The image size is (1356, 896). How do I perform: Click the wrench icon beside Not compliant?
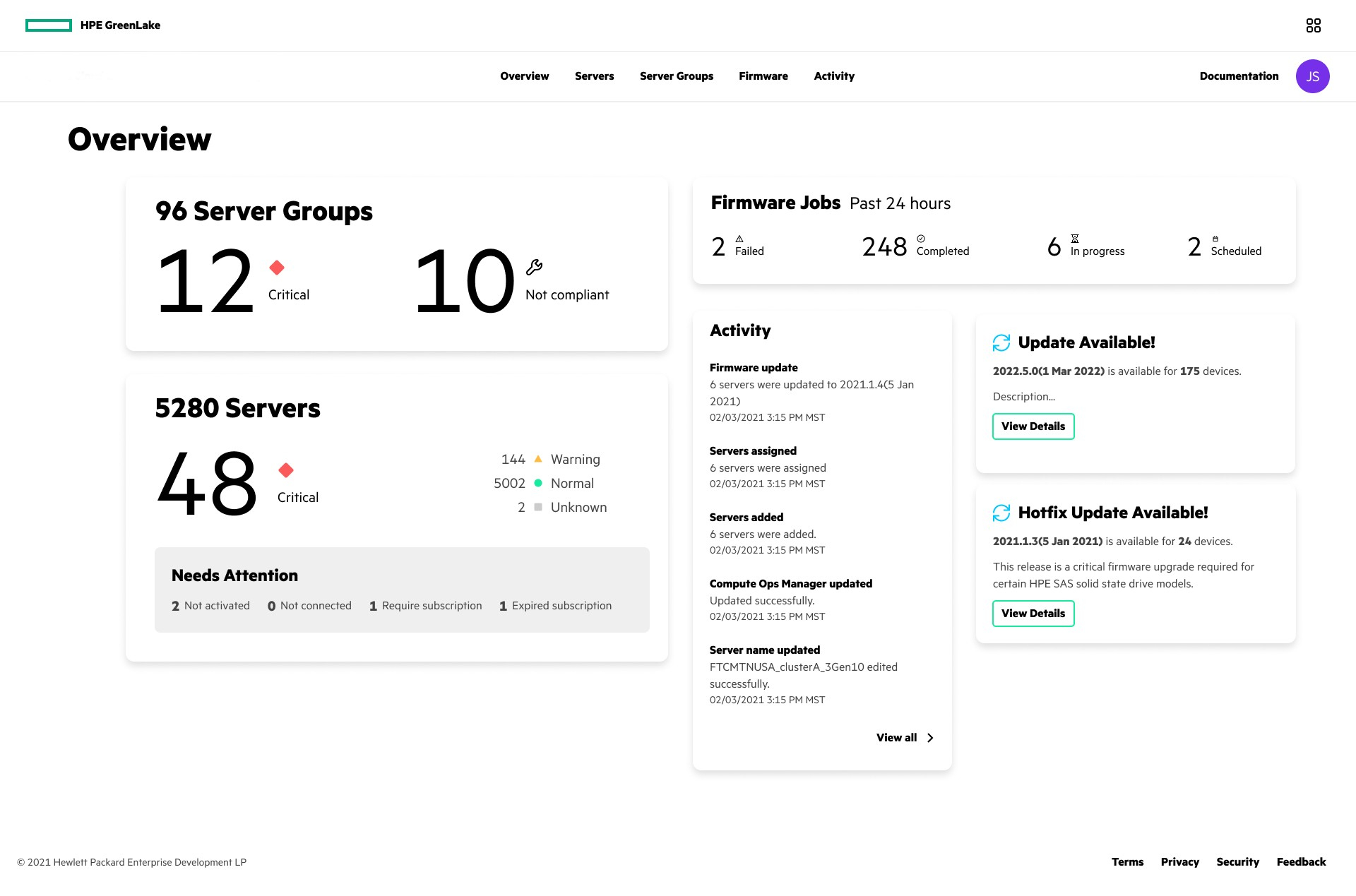[x=535, y=267]
